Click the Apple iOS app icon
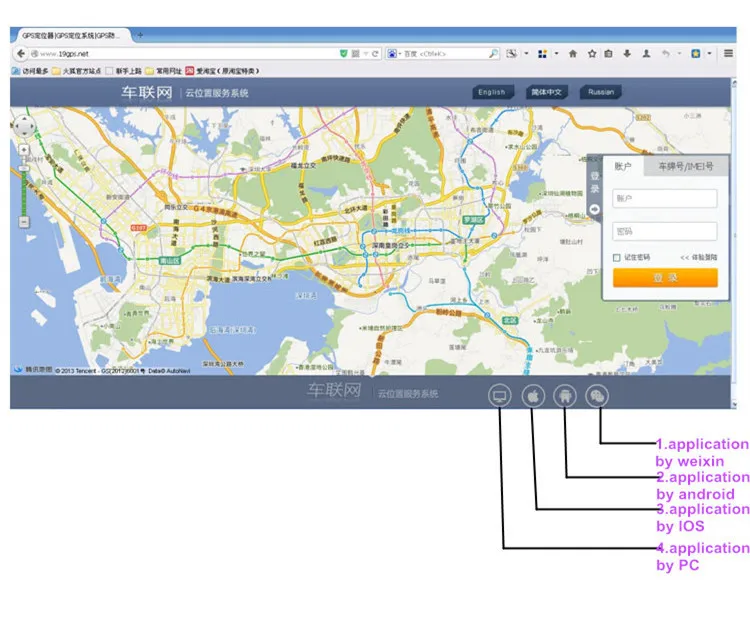750x624 pixels. [x=533, y=396]
